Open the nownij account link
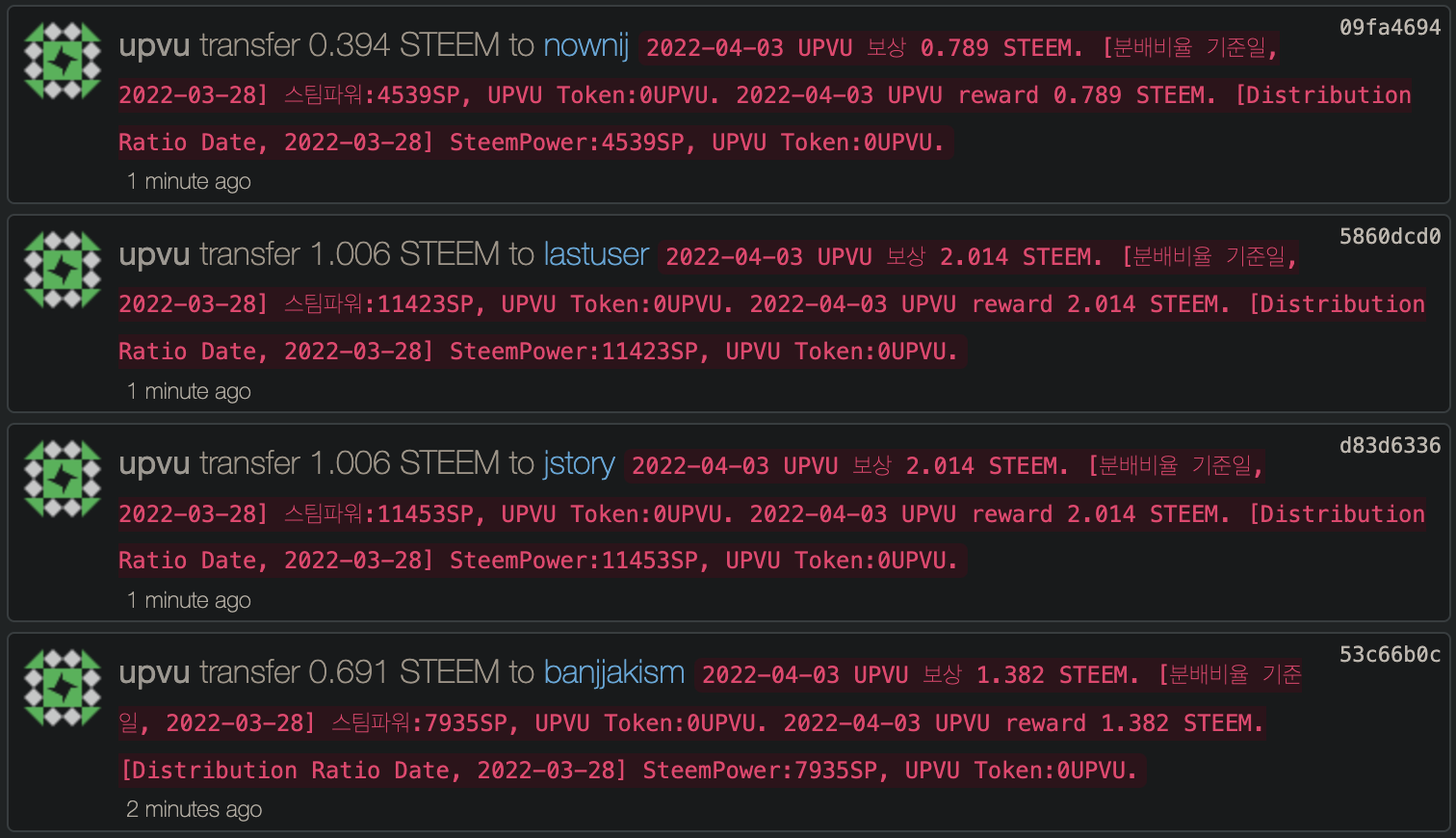The height and width of the screenshot is (838, 1456). [x=585, y=45]
